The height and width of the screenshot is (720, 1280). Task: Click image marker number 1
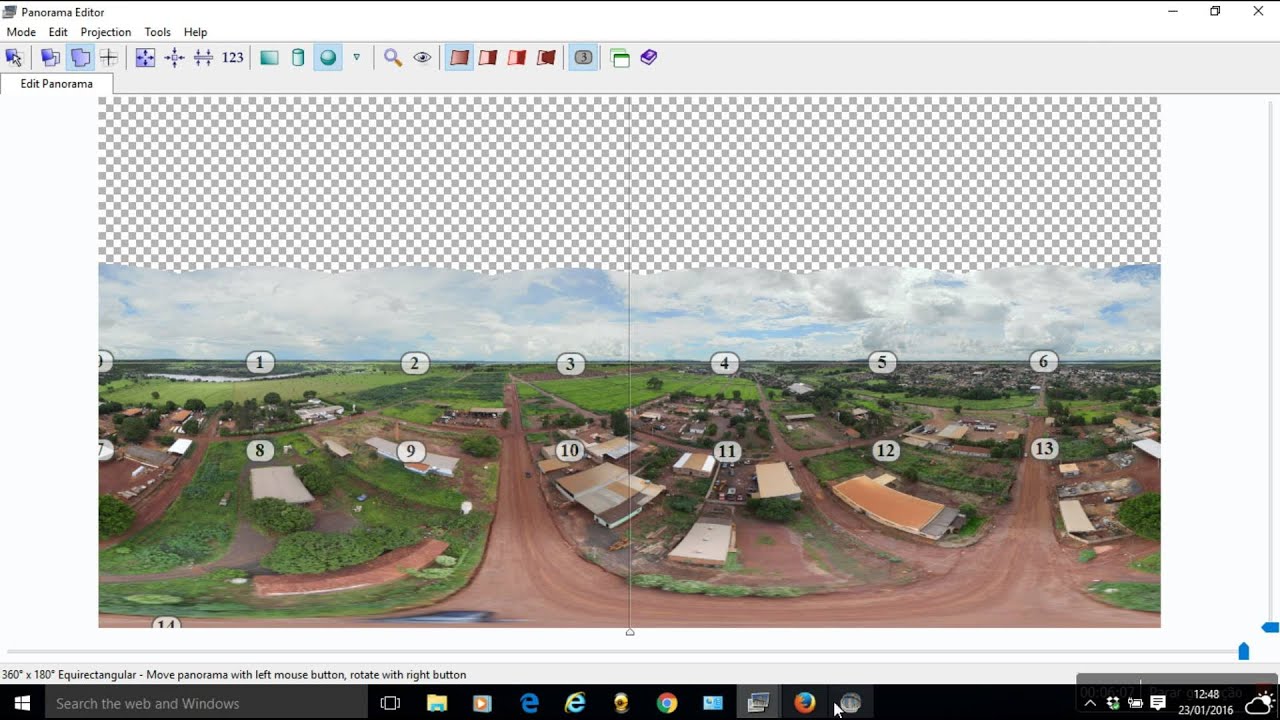pyautogui.click(x=260, y=363)
